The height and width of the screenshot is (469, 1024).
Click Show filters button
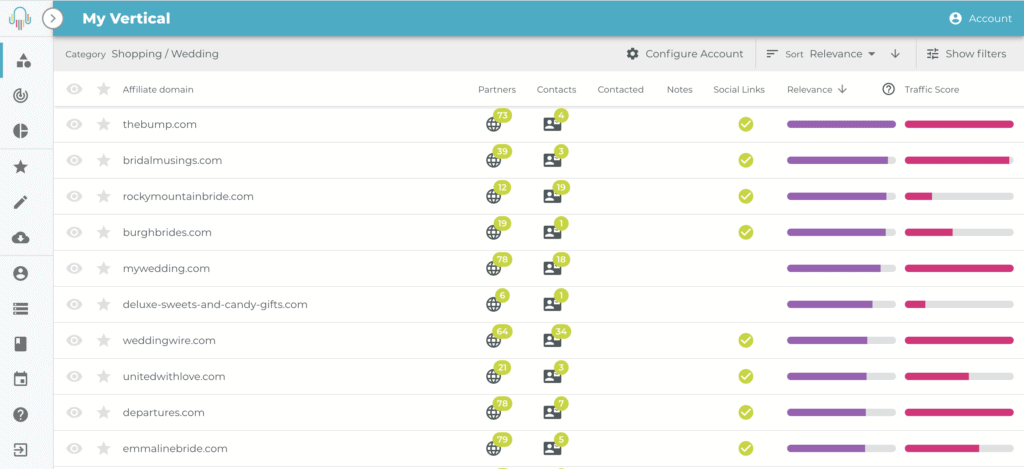[966, 54]
